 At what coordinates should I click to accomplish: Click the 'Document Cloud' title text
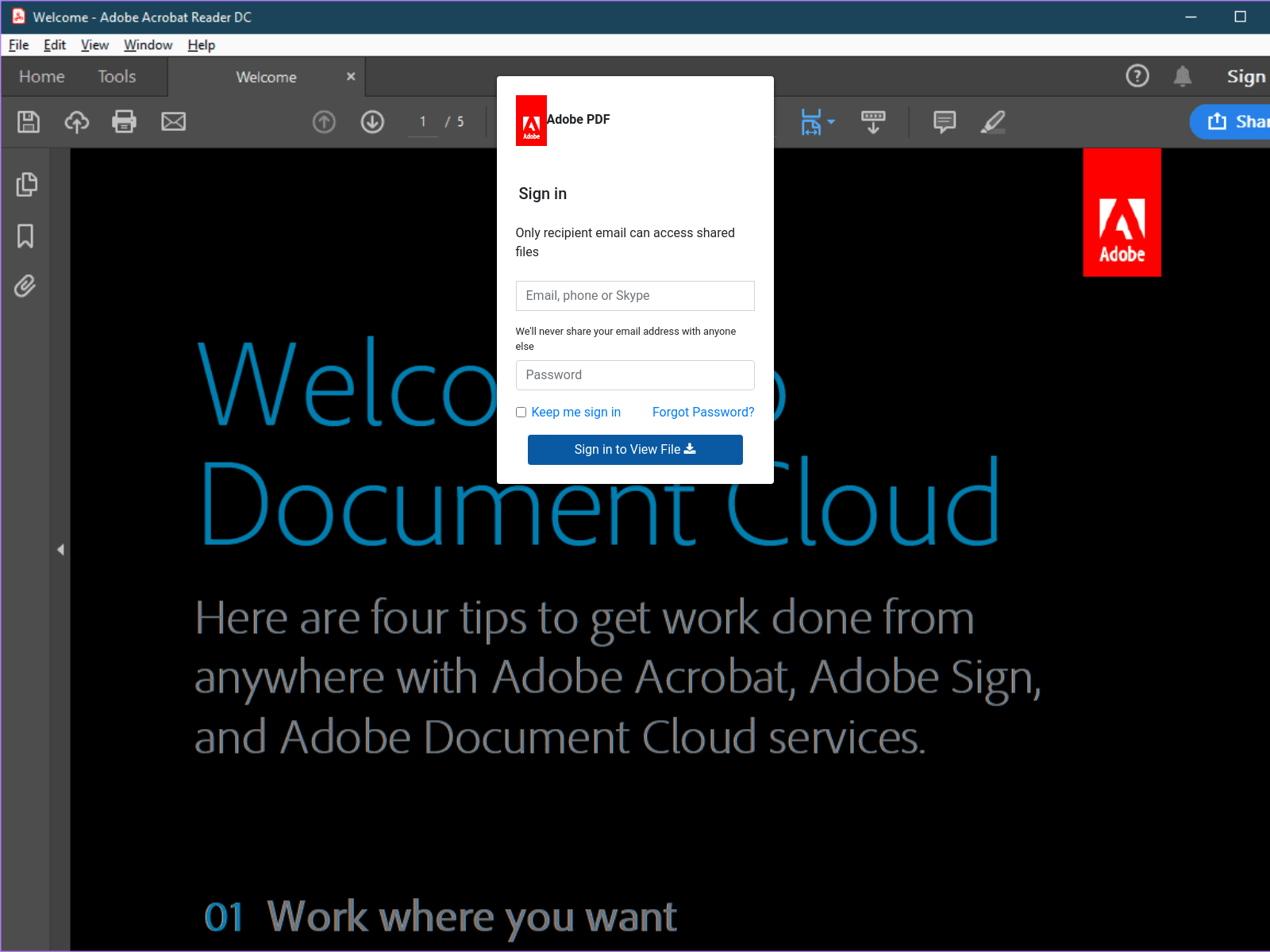600,502
